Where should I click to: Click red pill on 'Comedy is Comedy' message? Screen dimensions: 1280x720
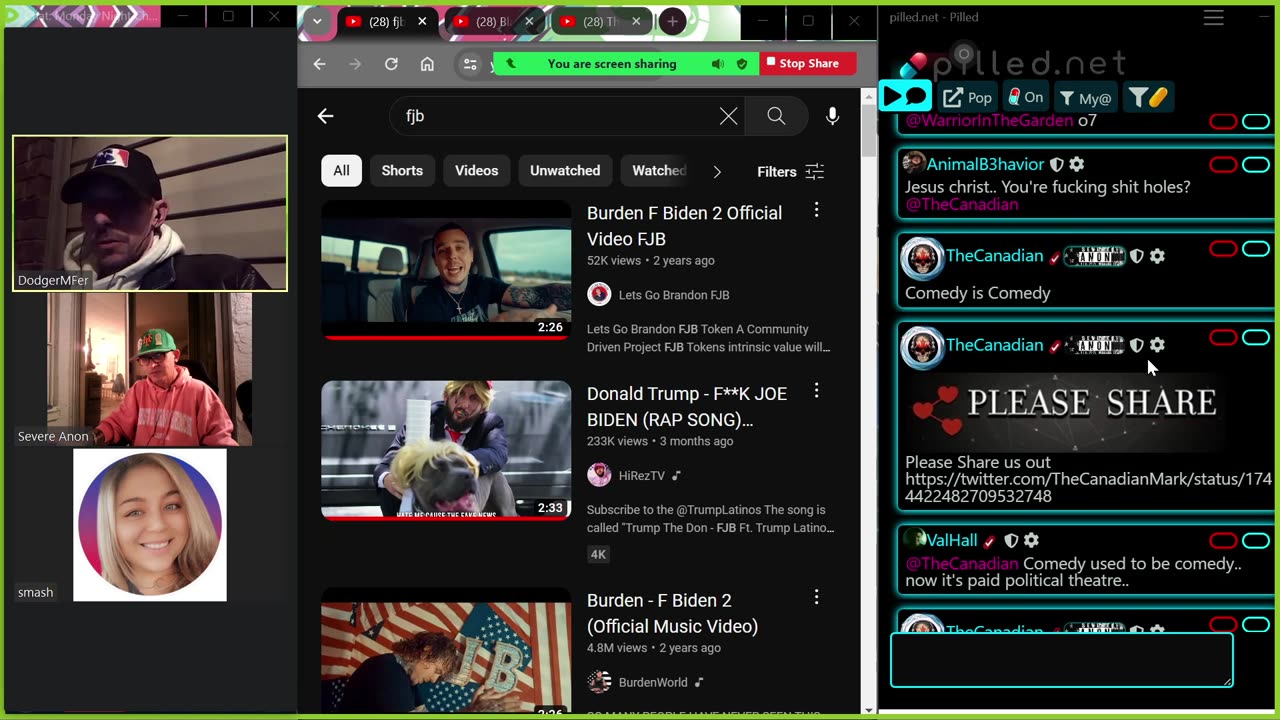[1223, 249]
